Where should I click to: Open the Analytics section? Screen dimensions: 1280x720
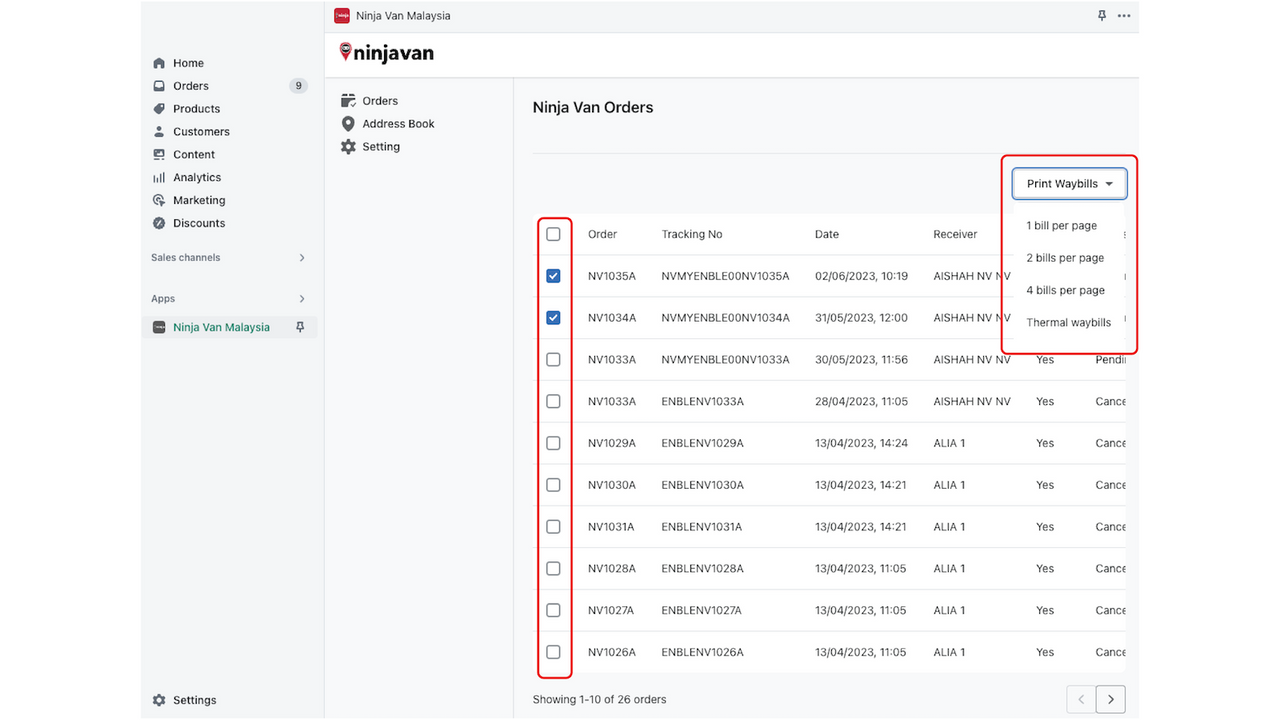tap(196, 177)
